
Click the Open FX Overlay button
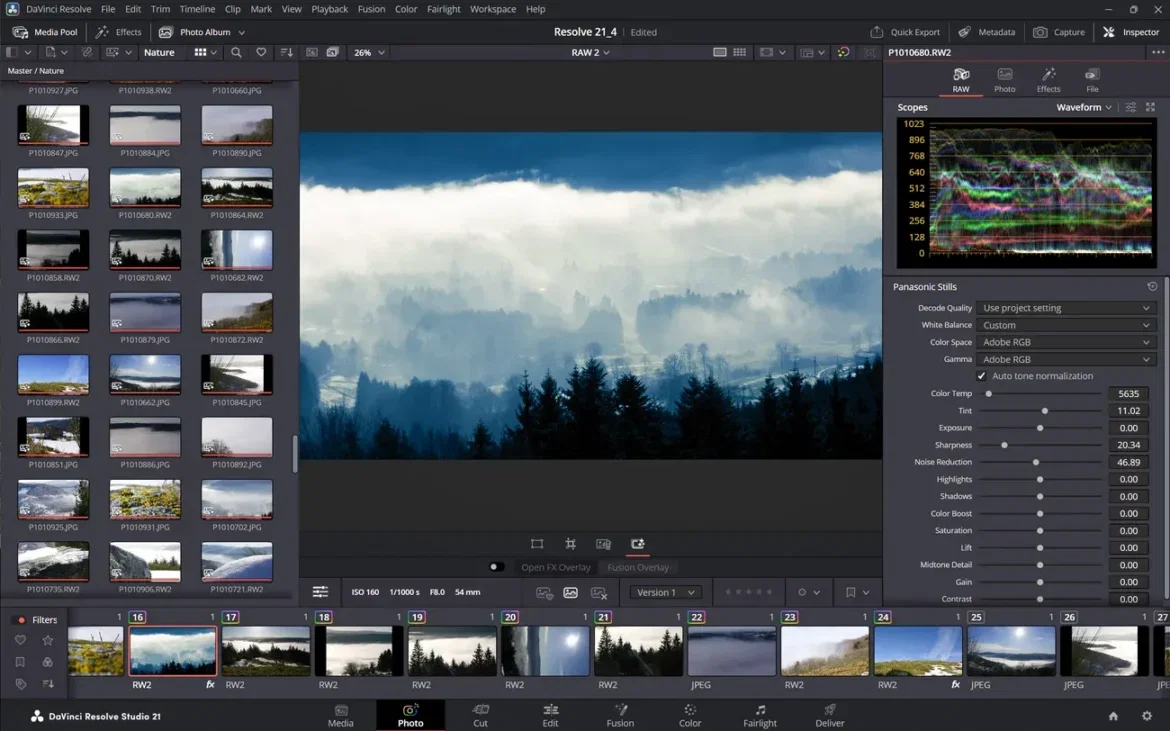tap(555, 567)
